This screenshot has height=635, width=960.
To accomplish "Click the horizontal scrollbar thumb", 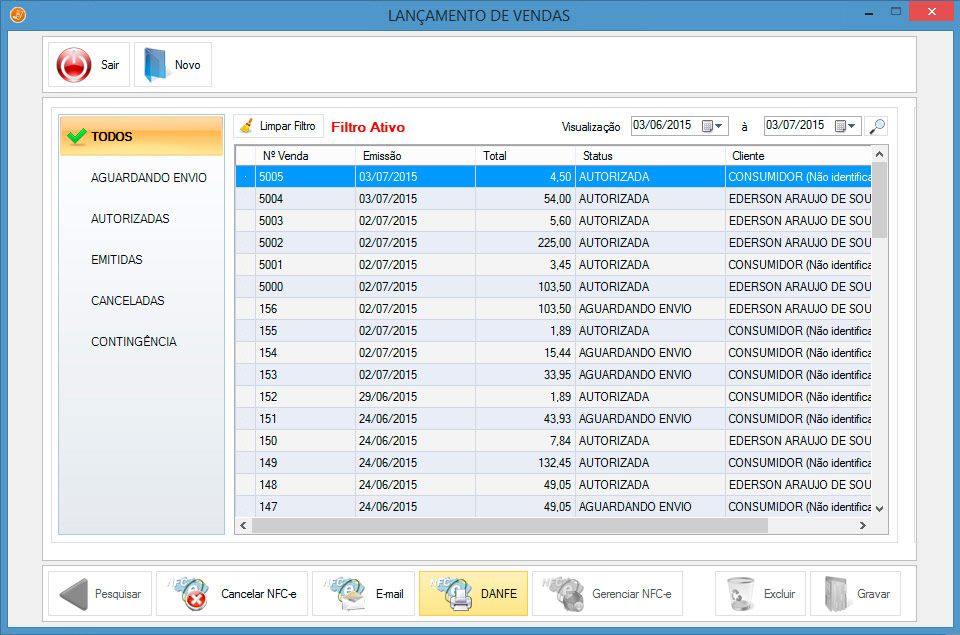I will pos(509,525).
